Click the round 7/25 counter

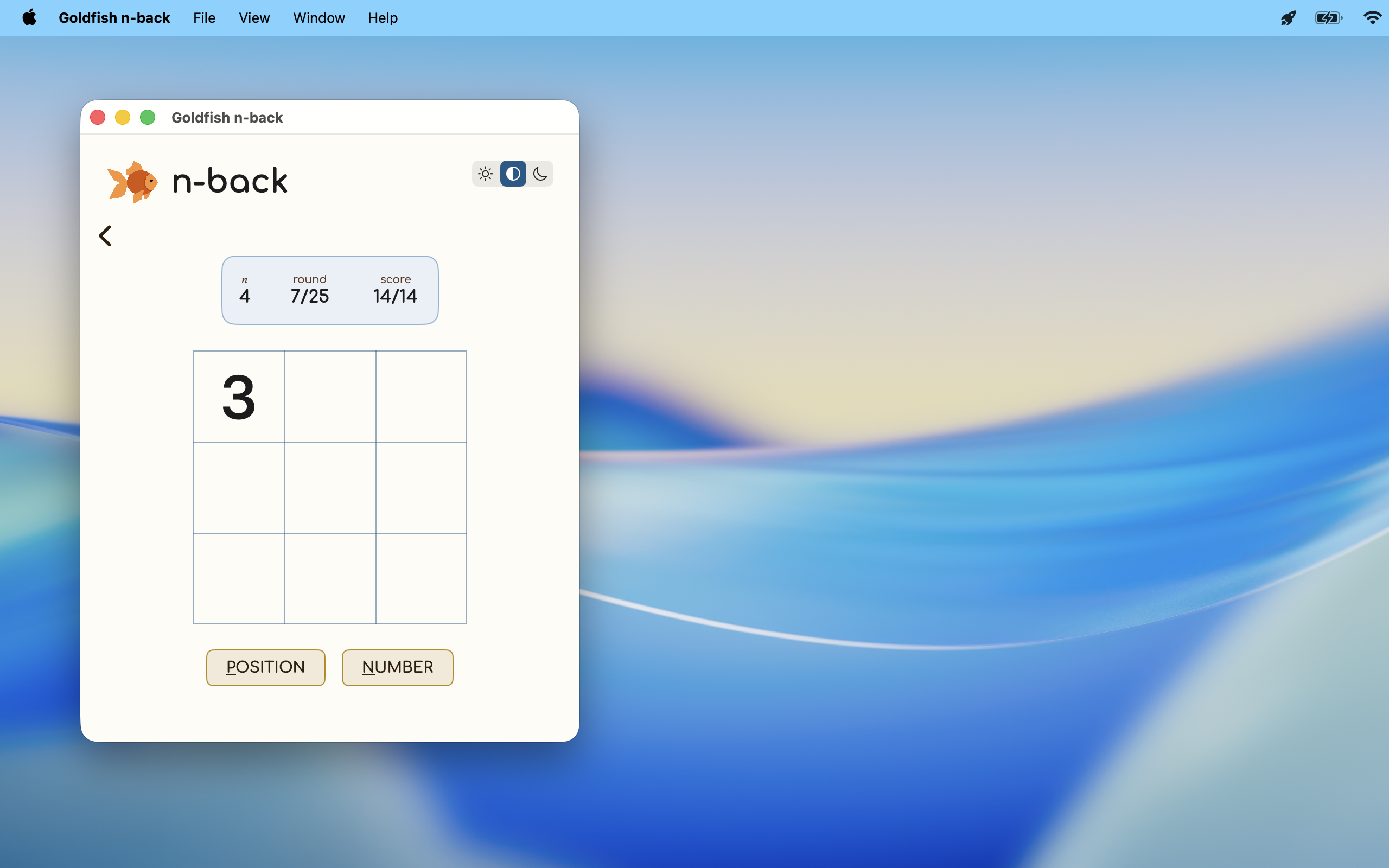pos(310,289)
